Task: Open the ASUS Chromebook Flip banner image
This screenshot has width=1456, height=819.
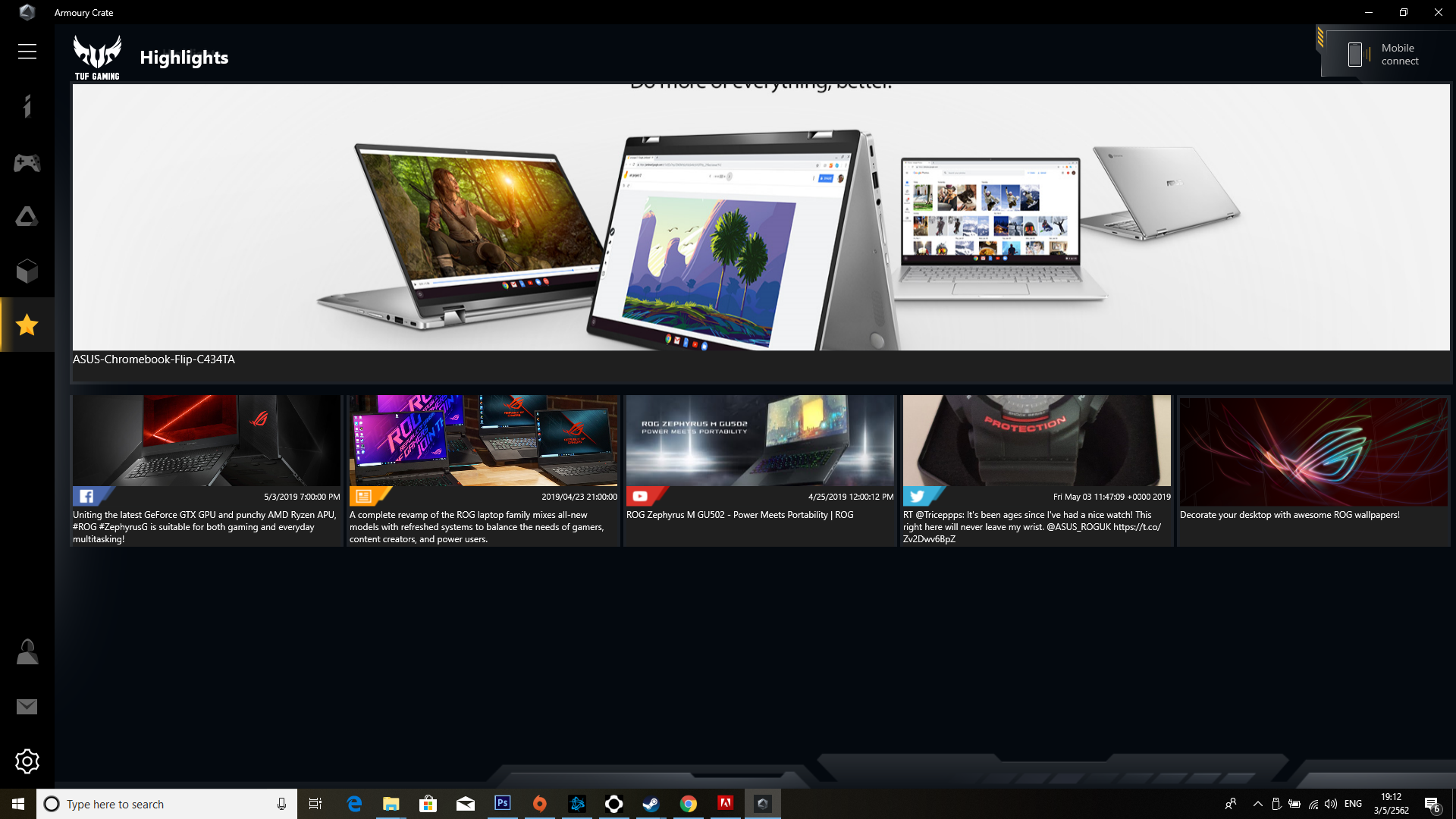Action: tap(761, 217)
